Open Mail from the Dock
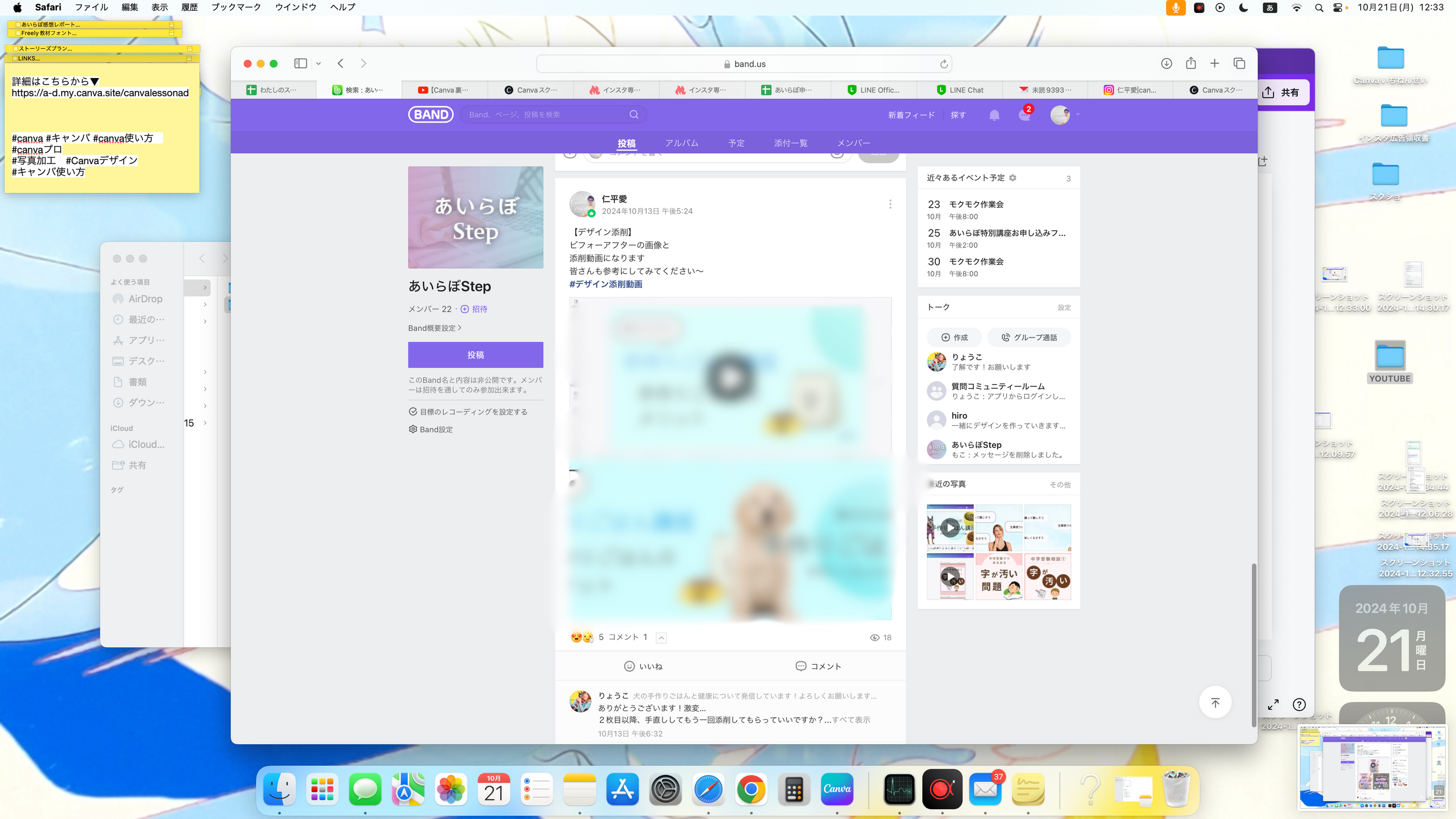The height and width of the screenshot is (819, 1456). 985,789
